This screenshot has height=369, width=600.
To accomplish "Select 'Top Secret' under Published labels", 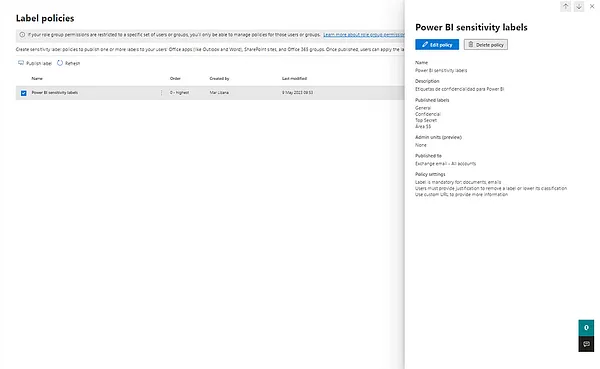I will (426, 120).
